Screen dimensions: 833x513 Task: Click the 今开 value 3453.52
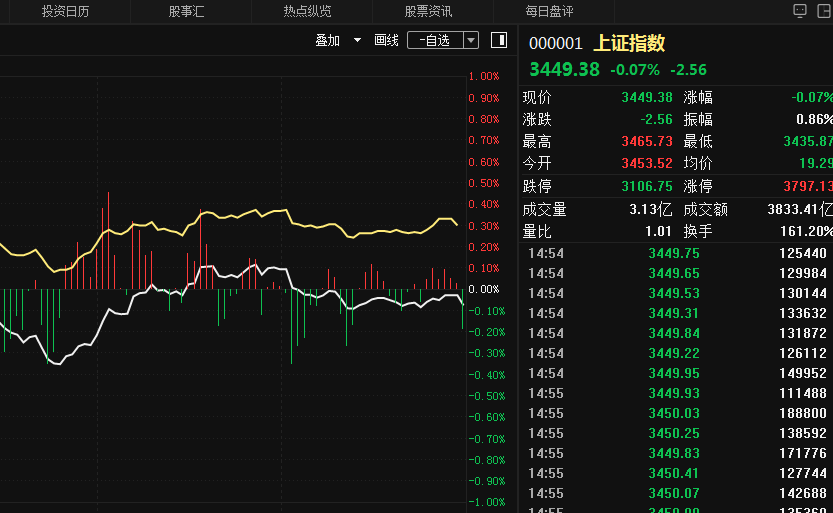(x=647, y=163)
